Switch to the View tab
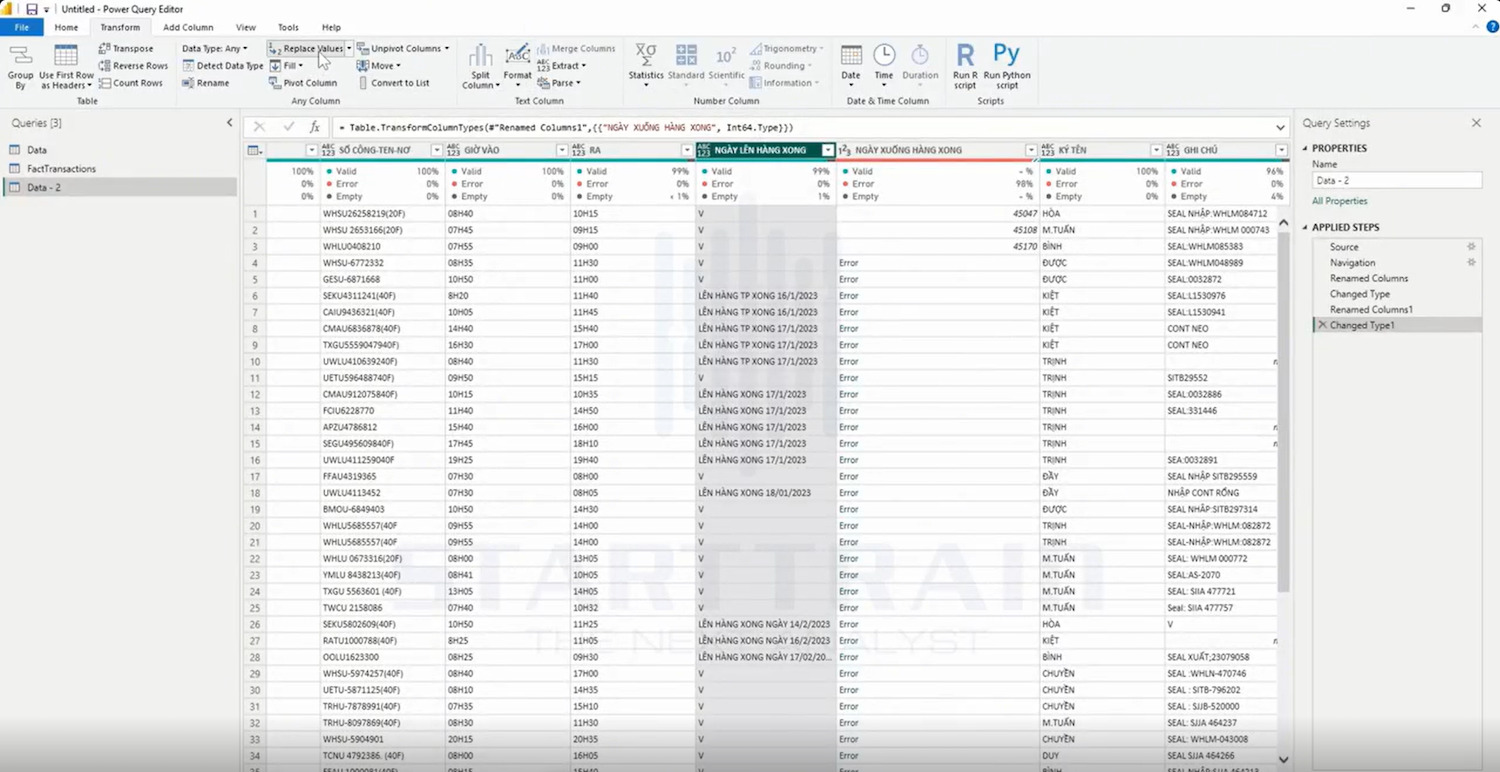1500x772 pixels. (x=245, y=27)
